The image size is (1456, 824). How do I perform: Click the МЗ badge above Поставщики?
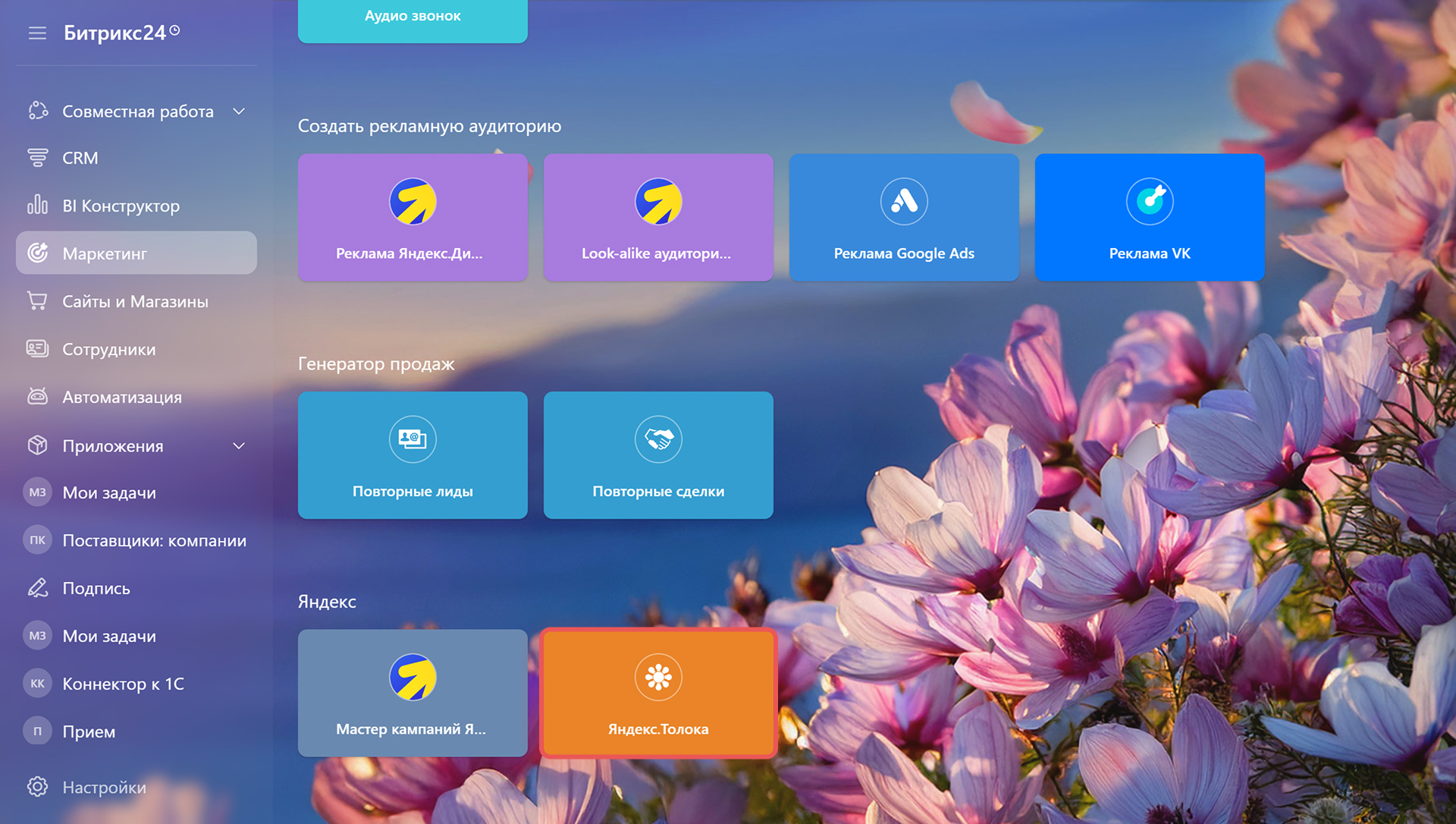(x=37, y=492)
